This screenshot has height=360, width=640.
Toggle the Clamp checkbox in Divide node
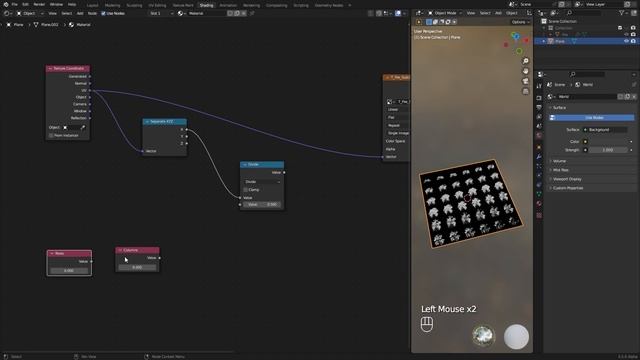246,190
